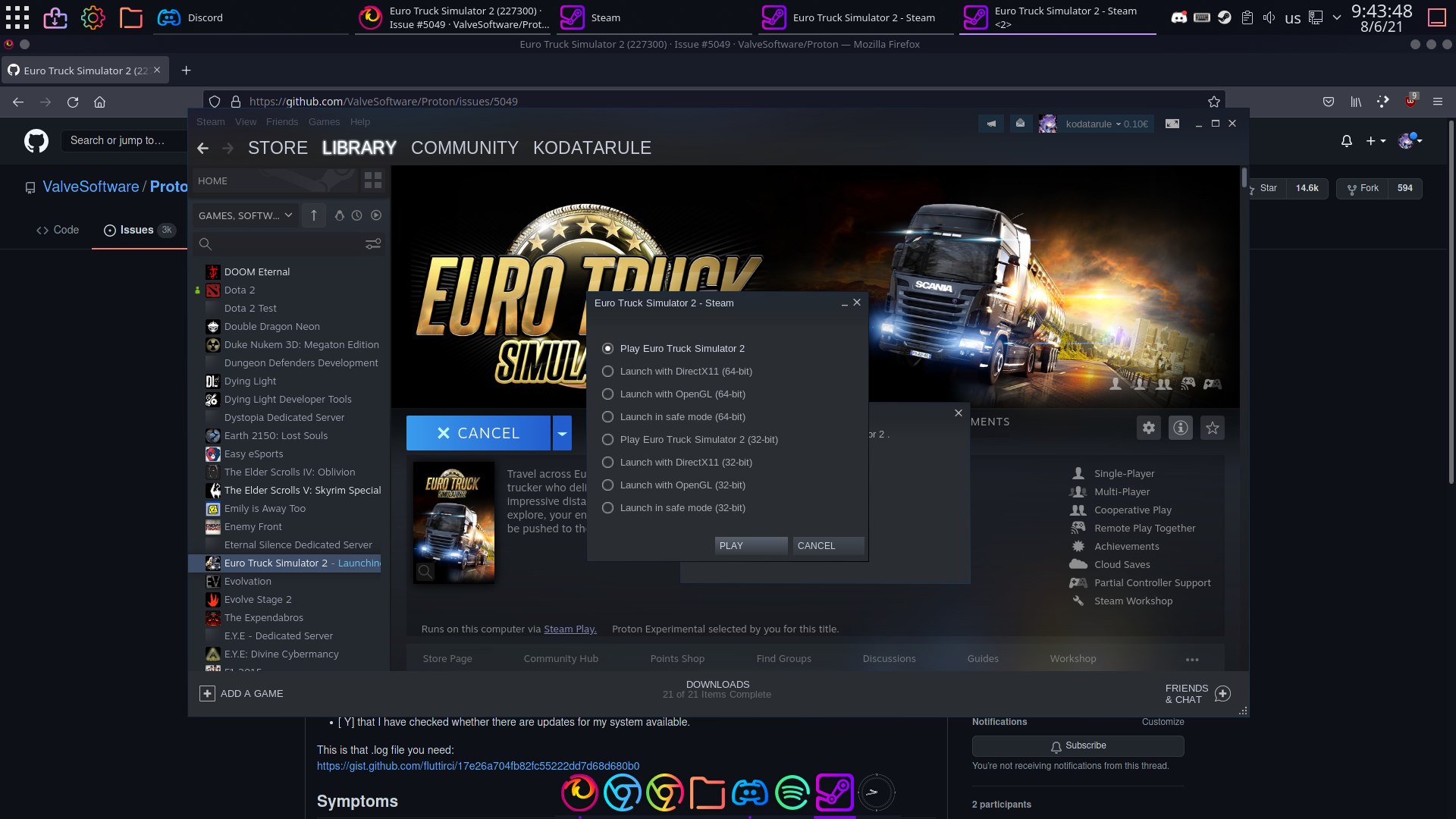1456x819 pixels.
Task: Click the clock icon in the library filter row
Action: [356, 215]
